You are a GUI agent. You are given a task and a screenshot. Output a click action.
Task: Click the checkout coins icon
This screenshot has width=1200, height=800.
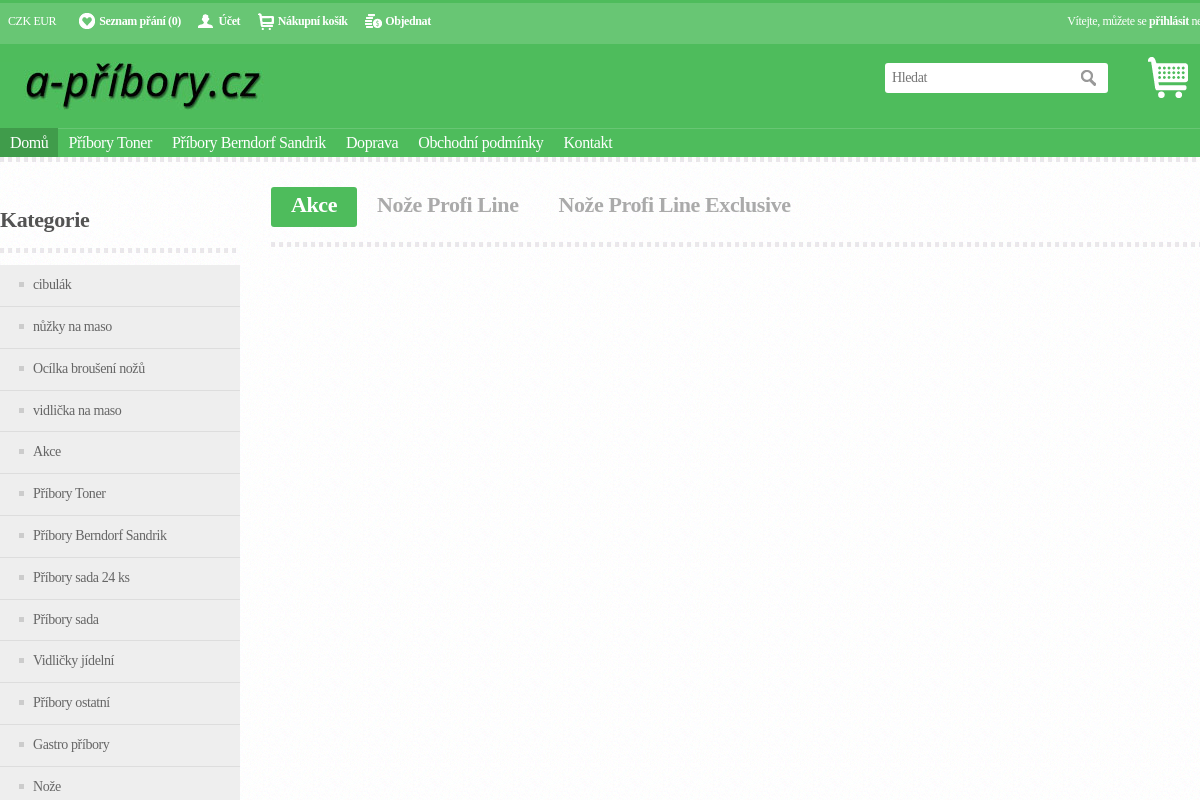pos(373,21)
